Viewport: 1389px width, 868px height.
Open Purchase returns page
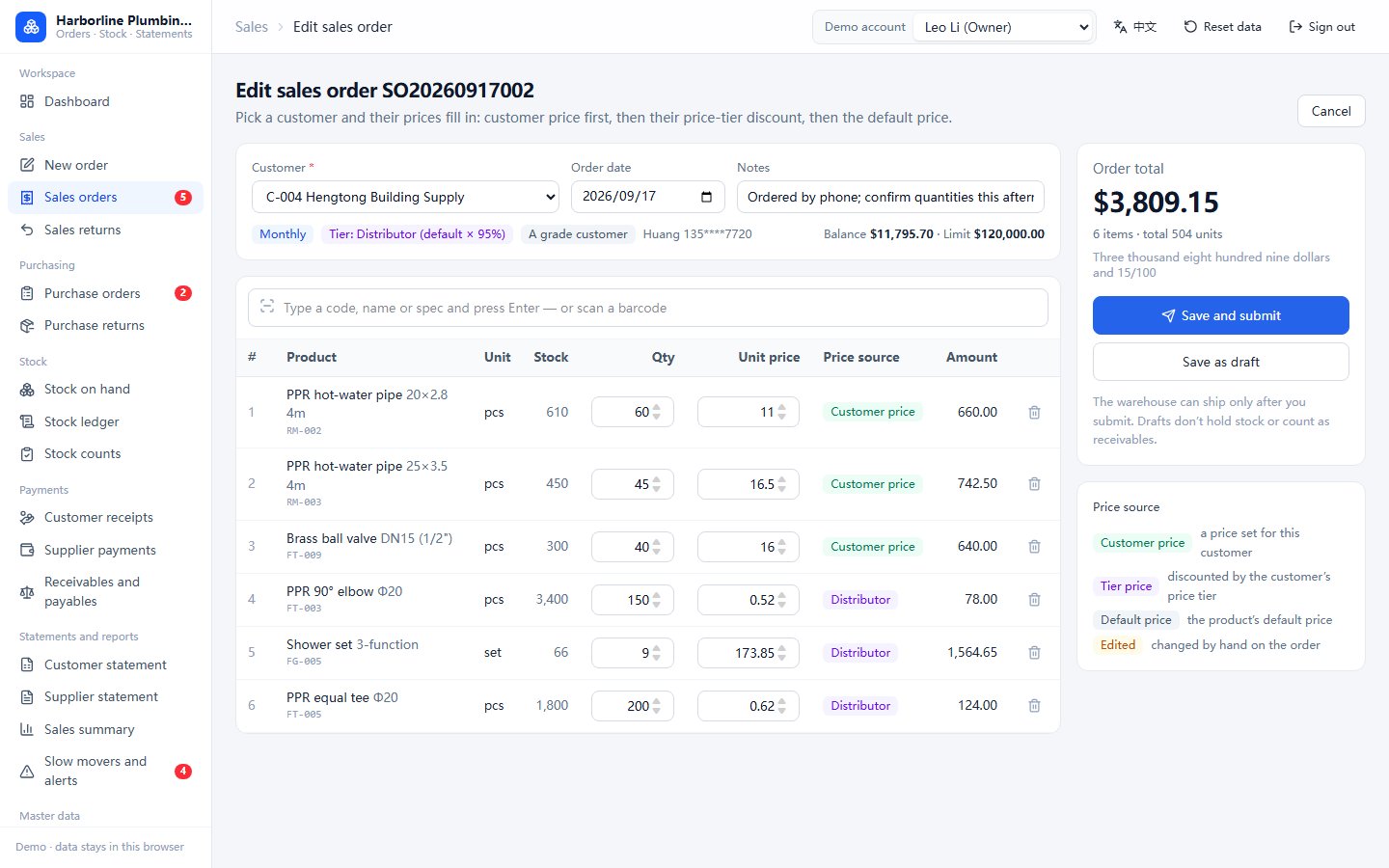pos(105,326)
